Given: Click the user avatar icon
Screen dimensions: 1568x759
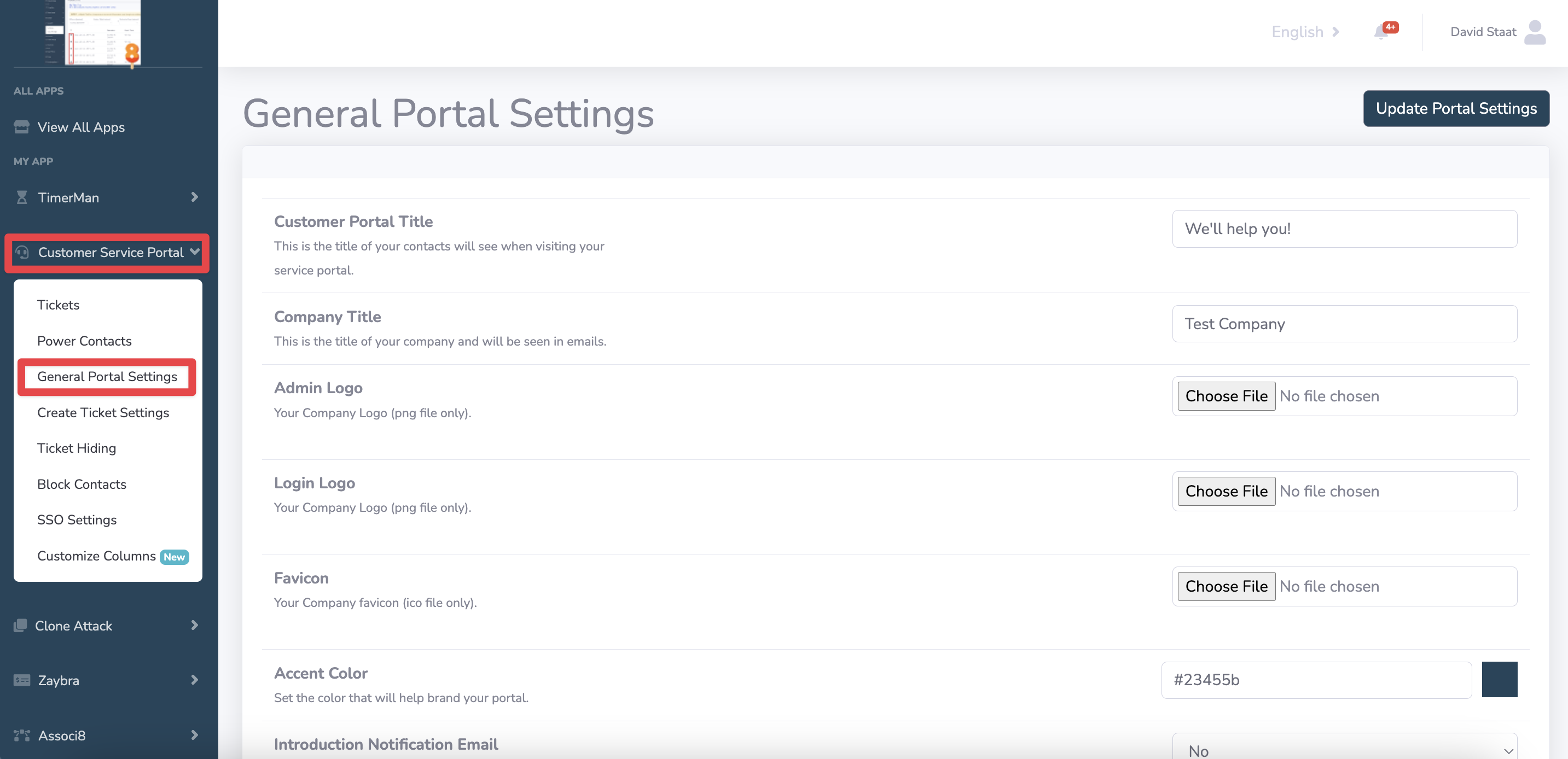Looking at the screenshot, I should tap(1535, 32).
